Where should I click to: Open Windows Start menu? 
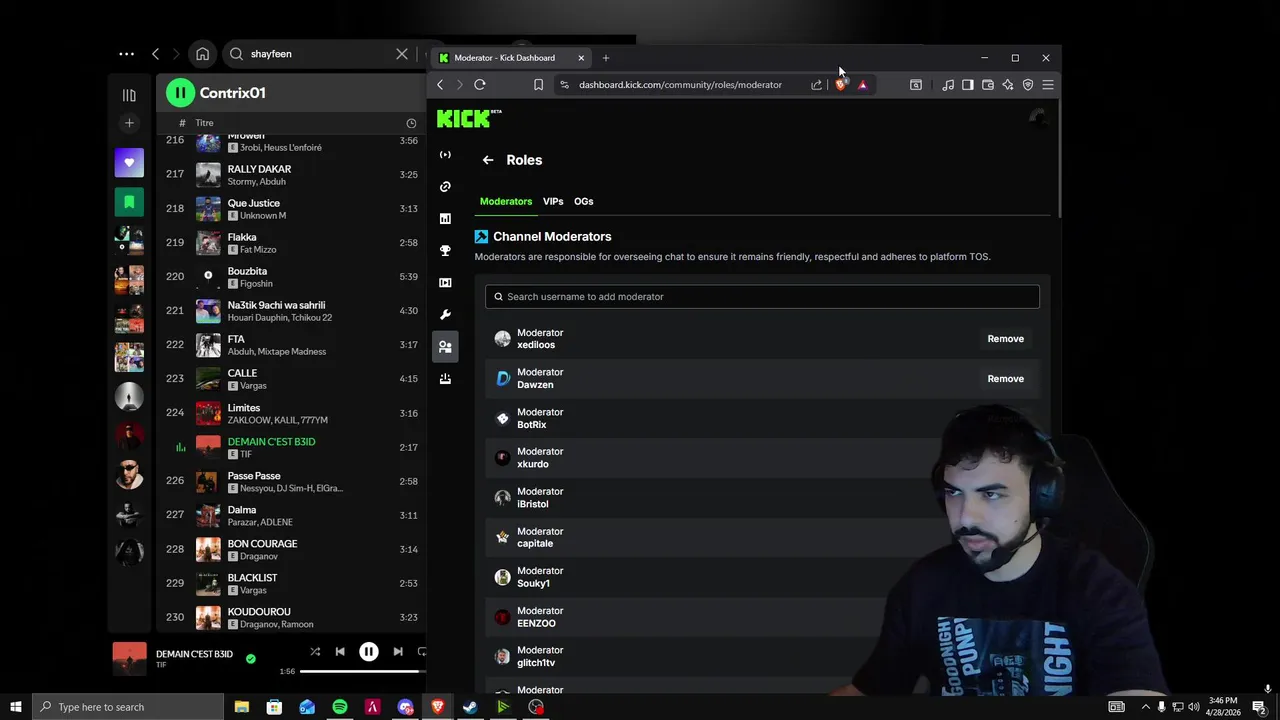click(x=15, y=707)
